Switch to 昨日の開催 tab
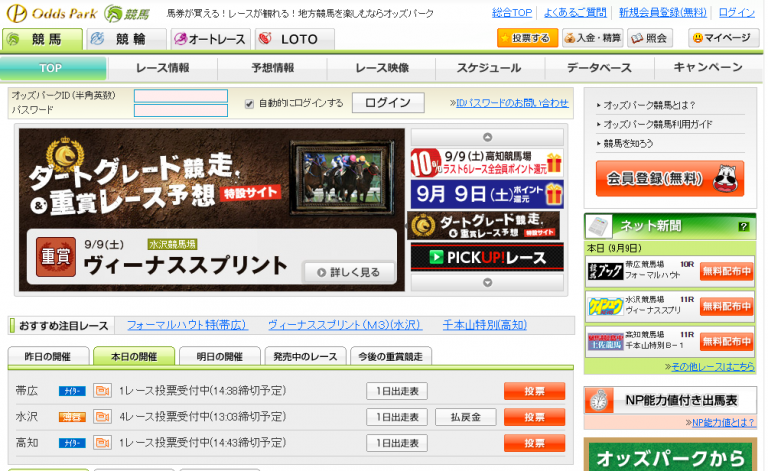The image size is (768, 471). click(x=48, y=356)
